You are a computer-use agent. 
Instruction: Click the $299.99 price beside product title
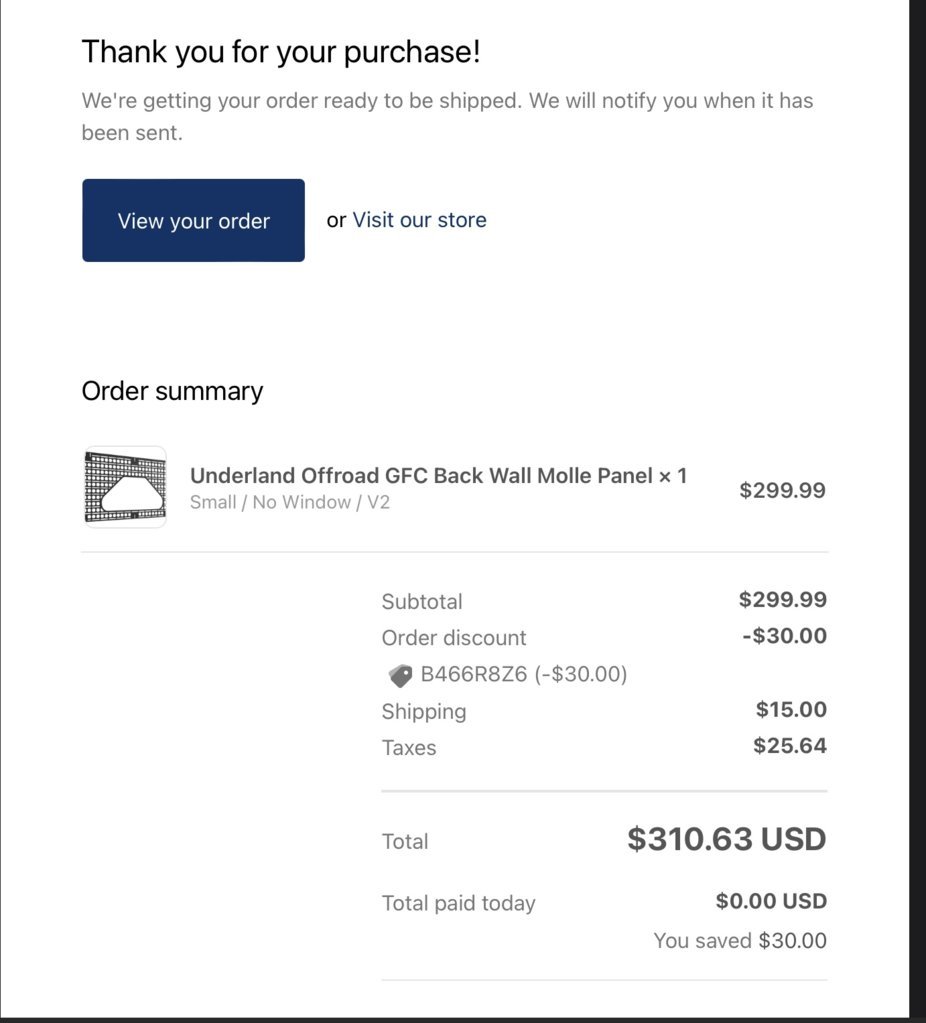pos(782,490)
